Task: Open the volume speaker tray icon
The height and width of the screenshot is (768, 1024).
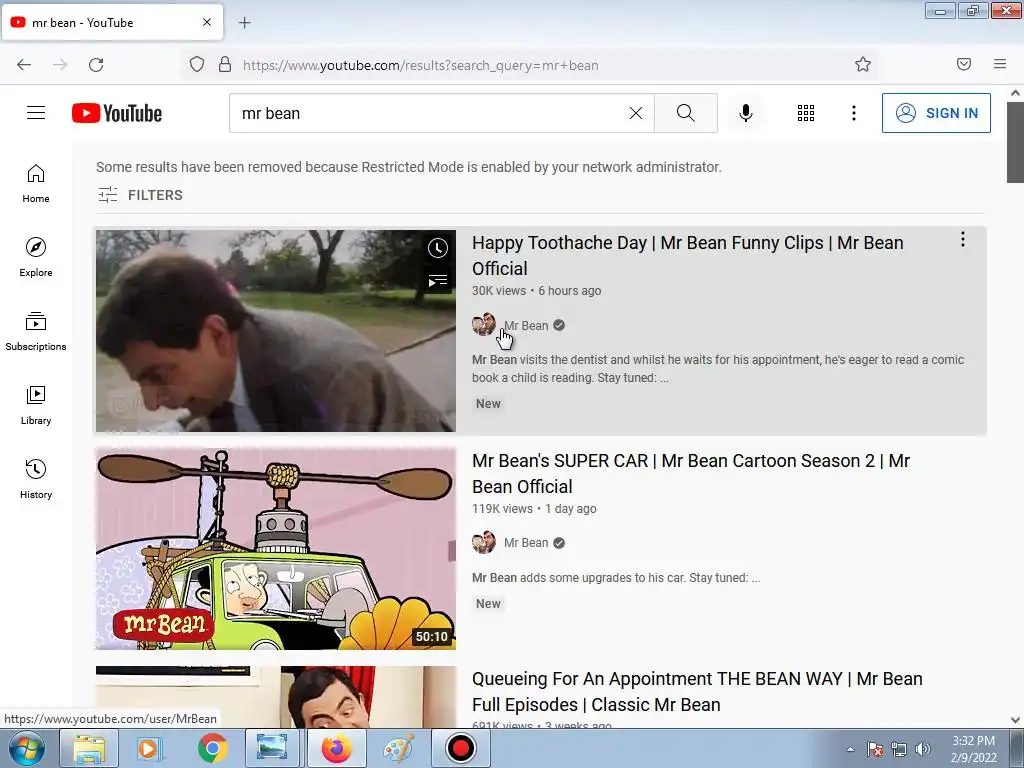Action: [x=923, y=749]
